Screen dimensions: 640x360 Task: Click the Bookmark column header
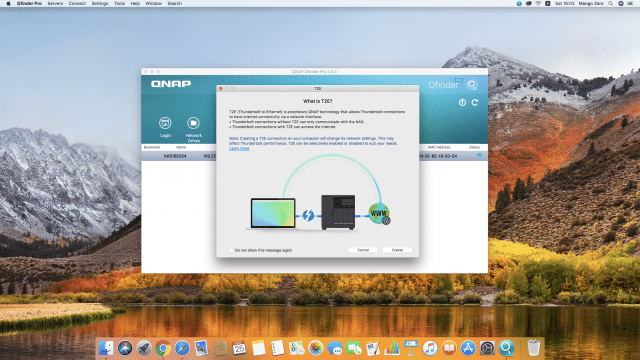tap(152, 147)
